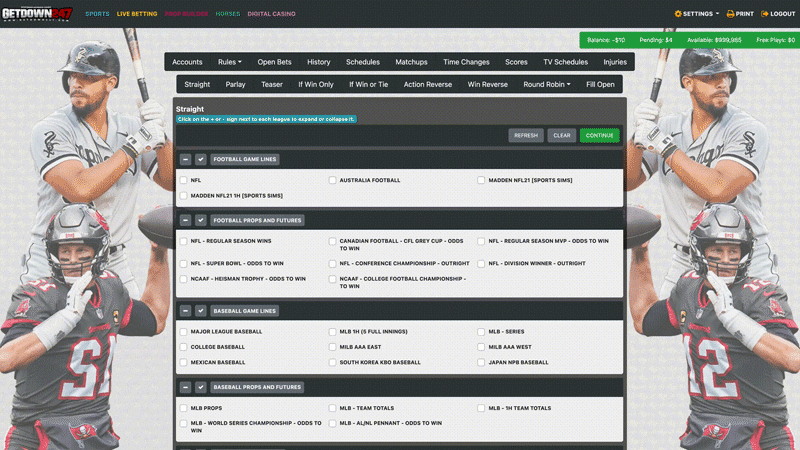Image resolution: width=800 pixels, height=450 pixels.
Task: Select Action Reverse bet type
Action: click(428, 84)
